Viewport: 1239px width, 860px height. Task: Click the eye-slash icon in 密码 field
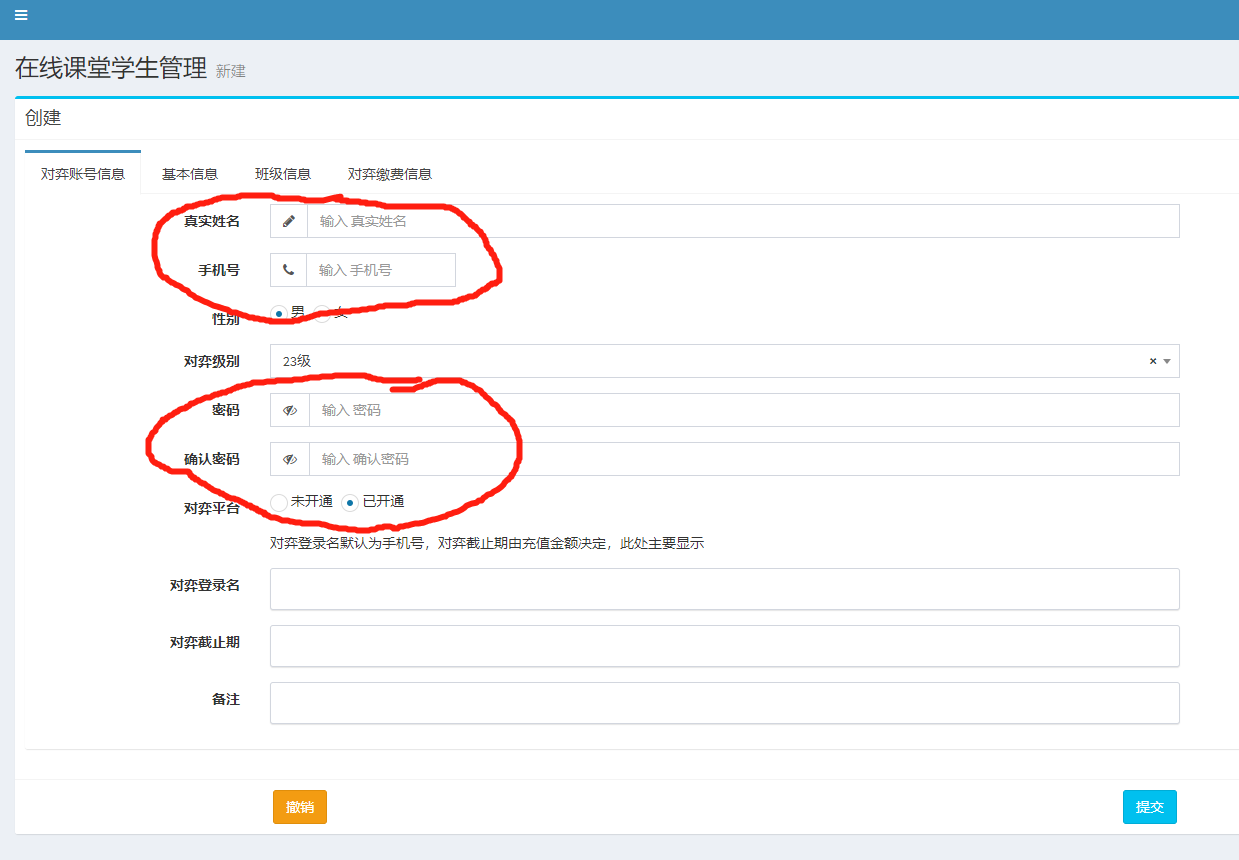click(290, 410)
